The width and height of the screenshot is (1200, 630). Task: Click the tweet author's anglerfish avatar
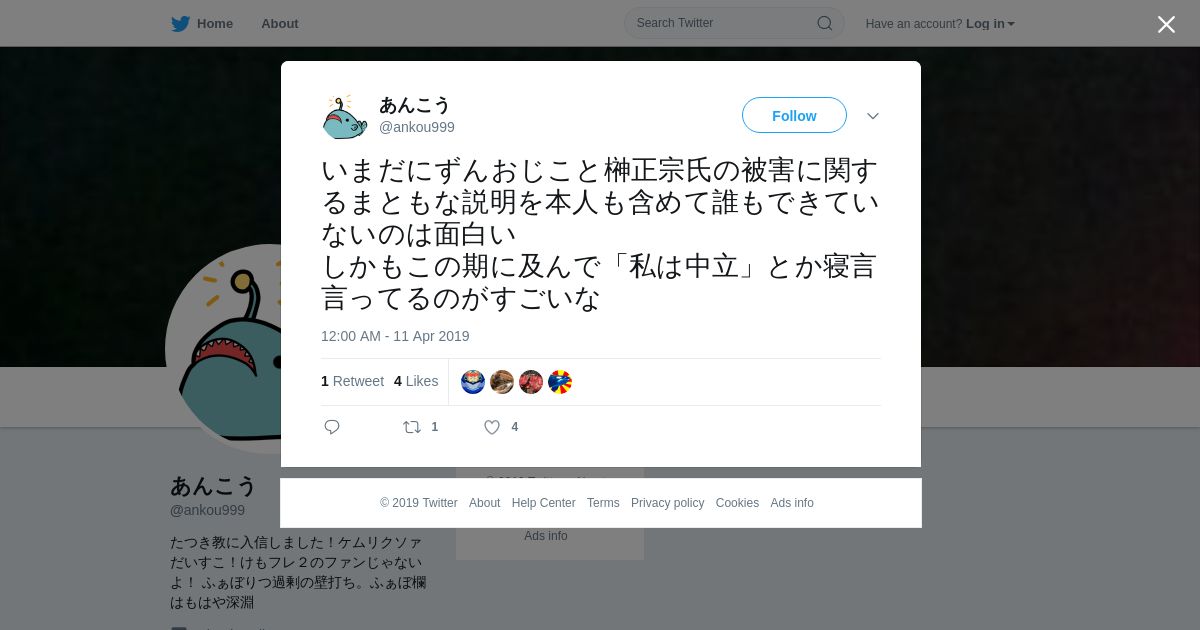(x=345, y=116)
